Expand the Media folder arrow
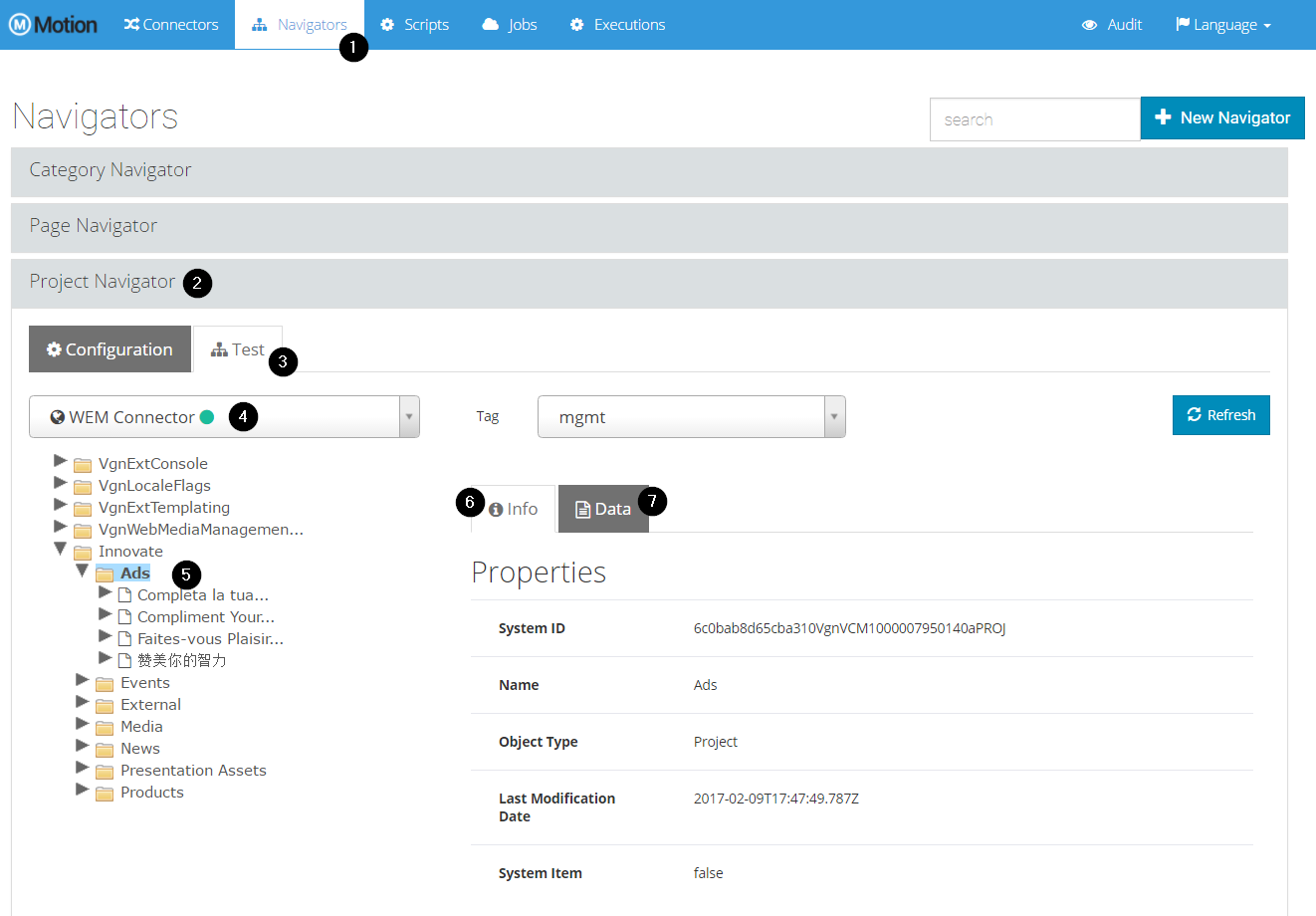Screen dimensions: 1316x916 pyautogui.click(x=82, y=724)
